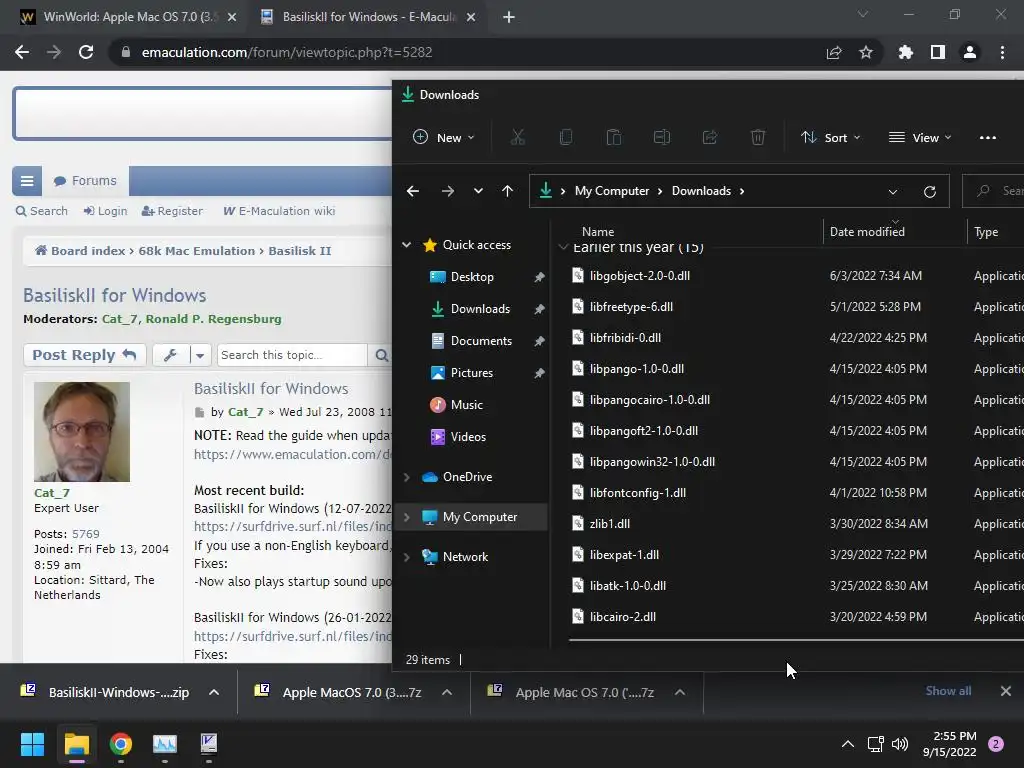The image size is (1024, 768).
Task: Click the Share icon in Explorer toolbar
Action: (710, 137)
